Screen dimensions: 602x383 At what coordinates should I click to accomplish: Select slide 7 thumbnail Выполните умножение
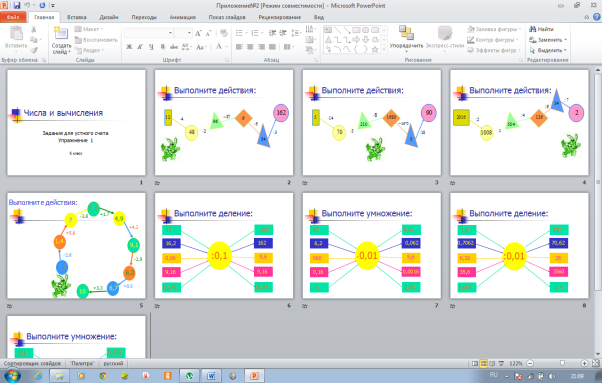click(x=372, y=246)
